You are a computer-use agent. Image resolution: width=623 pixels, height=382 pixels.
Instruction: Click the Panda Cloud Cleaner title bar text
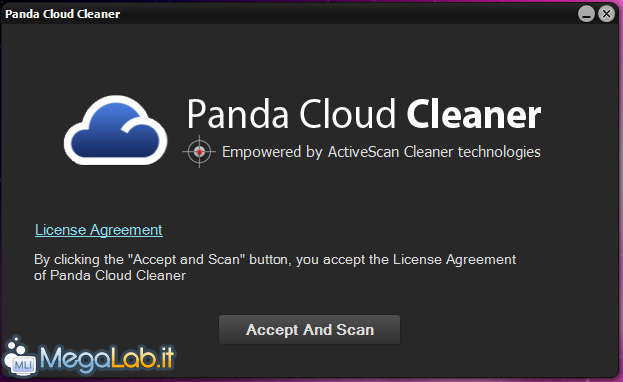pyautogui.click(x=62, y=14)
